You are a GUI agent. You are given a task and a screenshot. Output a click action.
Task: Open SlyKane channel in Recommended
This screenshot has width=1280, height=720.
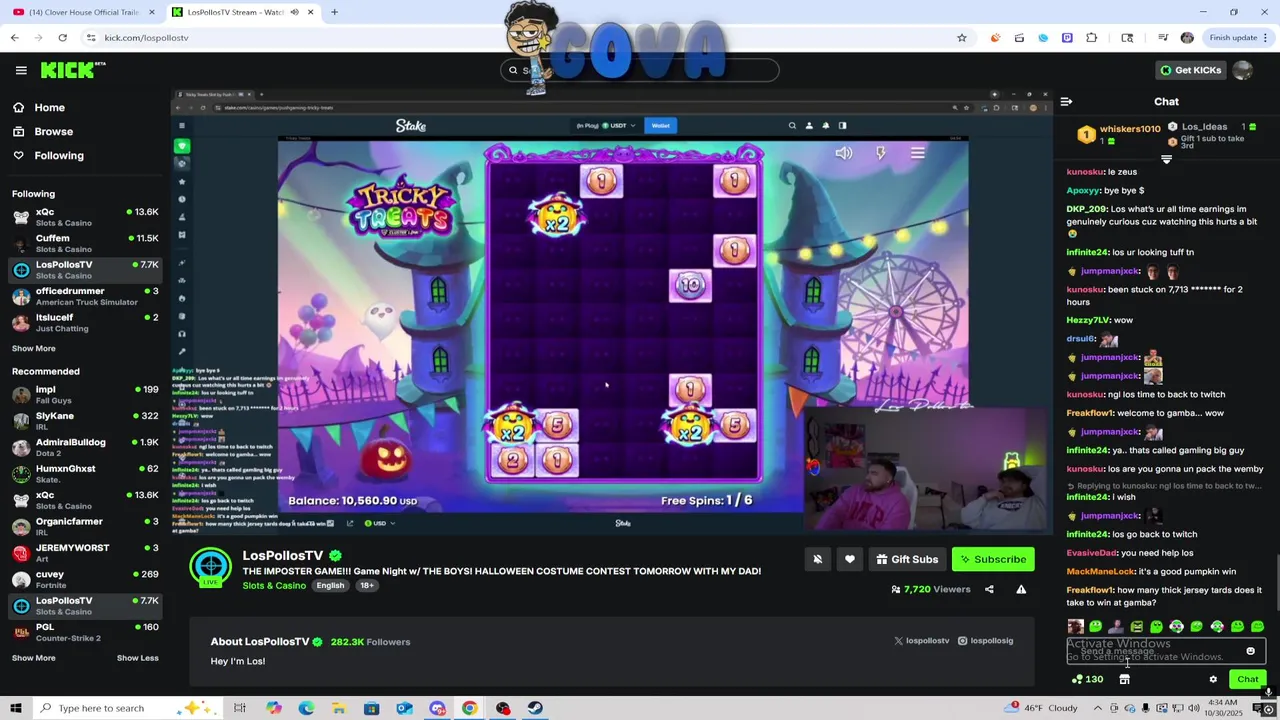[x=85, y=421]
